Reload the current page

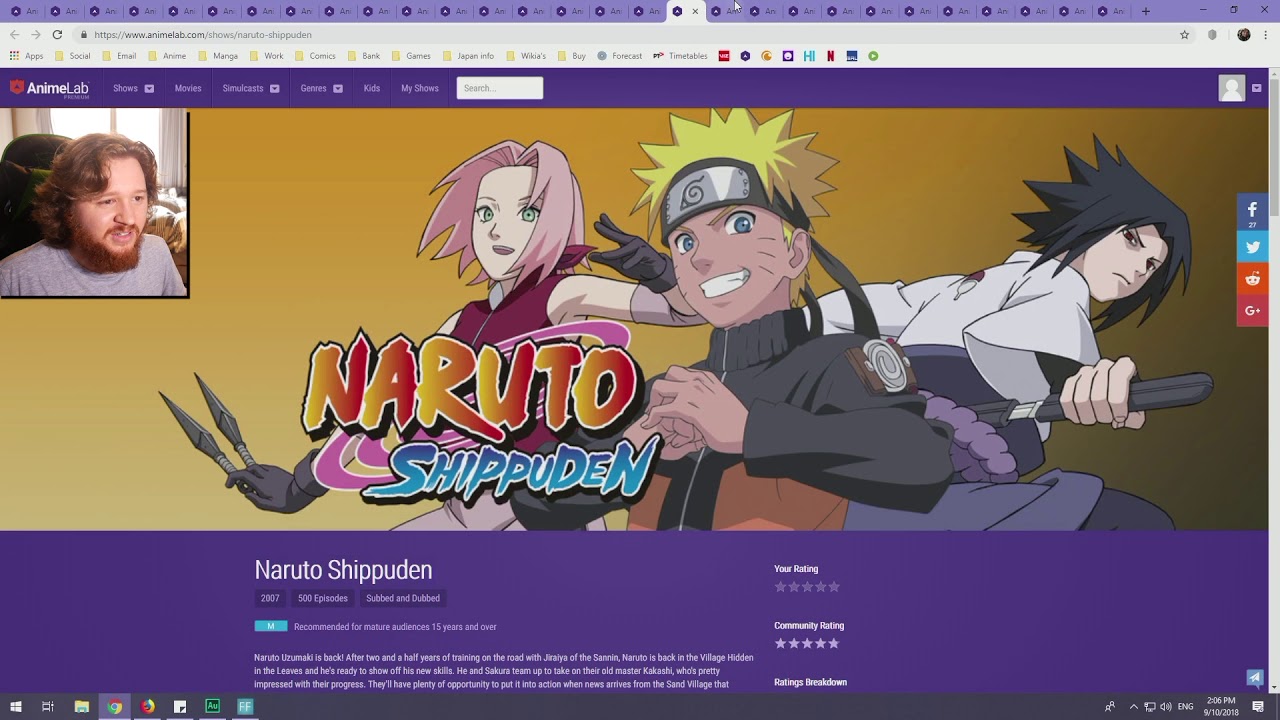click(x=57, y=34)
